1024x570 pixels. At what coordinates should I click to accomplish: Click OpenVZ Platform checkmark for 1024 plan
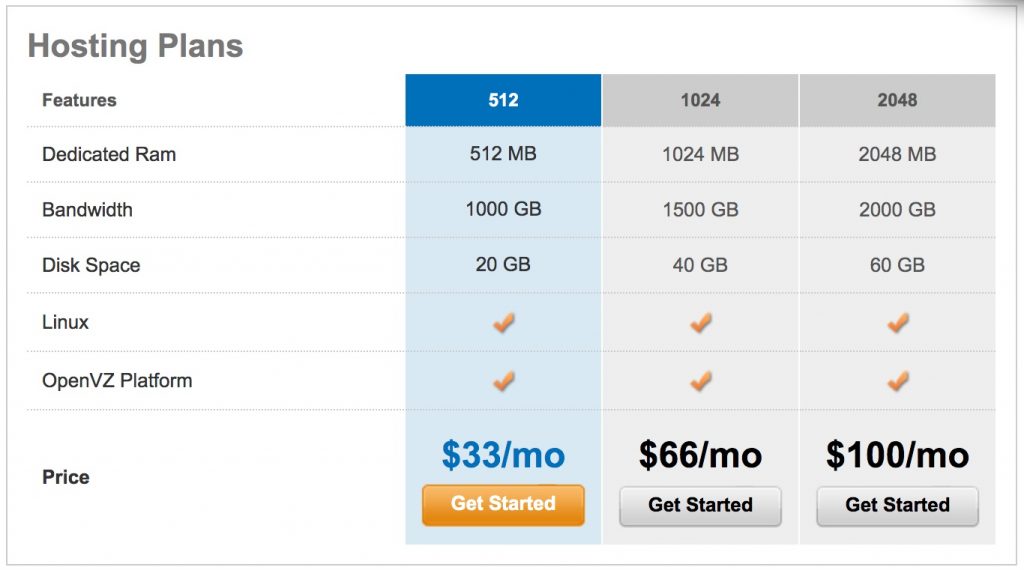click(701, 380)
